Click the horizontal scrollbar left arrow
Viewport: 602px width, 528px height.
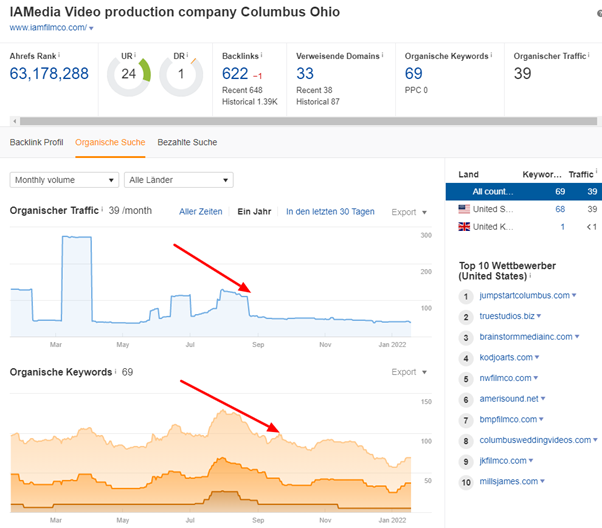coord(15,121)
